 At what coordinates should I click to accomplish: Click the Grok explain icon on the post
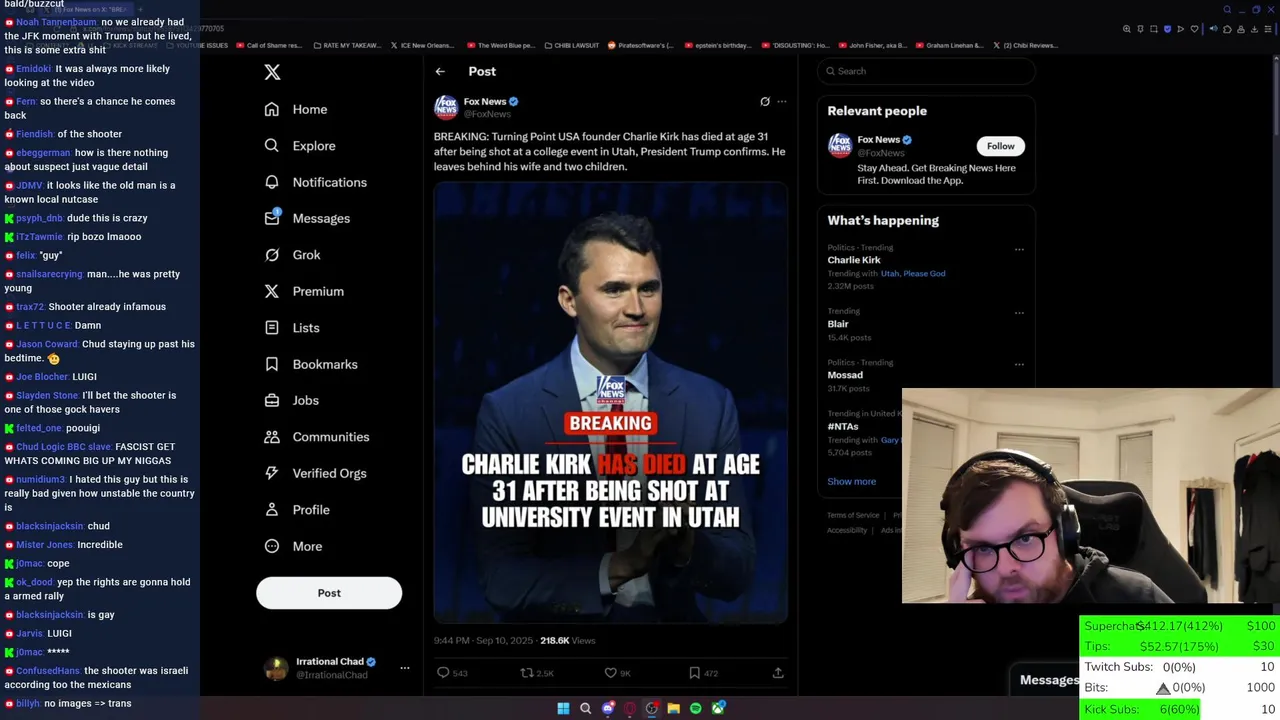click(765, 102)
